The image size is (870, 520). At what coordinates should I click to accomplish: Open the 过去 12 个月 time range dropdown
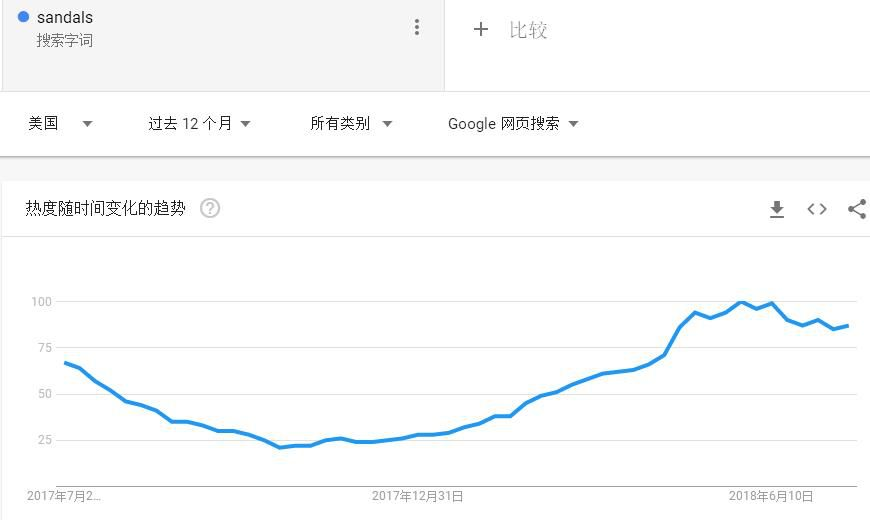click(x=199, y=124)
